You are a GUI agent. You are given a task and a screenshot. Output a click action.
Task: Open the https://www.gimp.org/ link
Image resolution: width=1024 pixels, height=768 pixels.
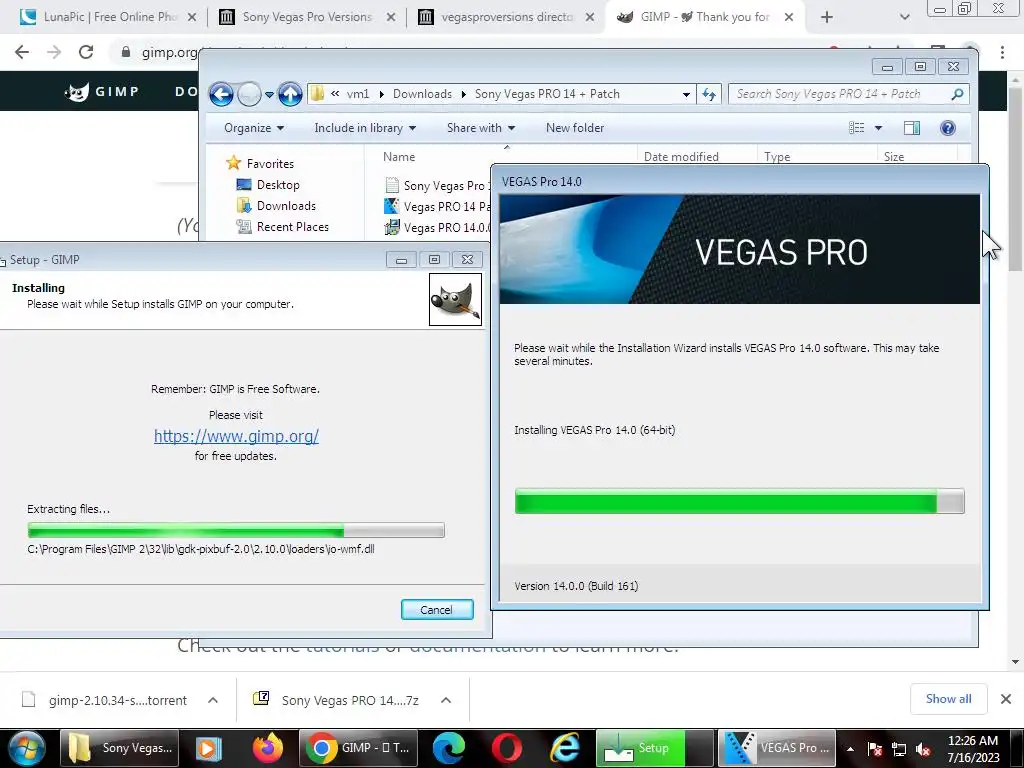click(x=236, y=436)
